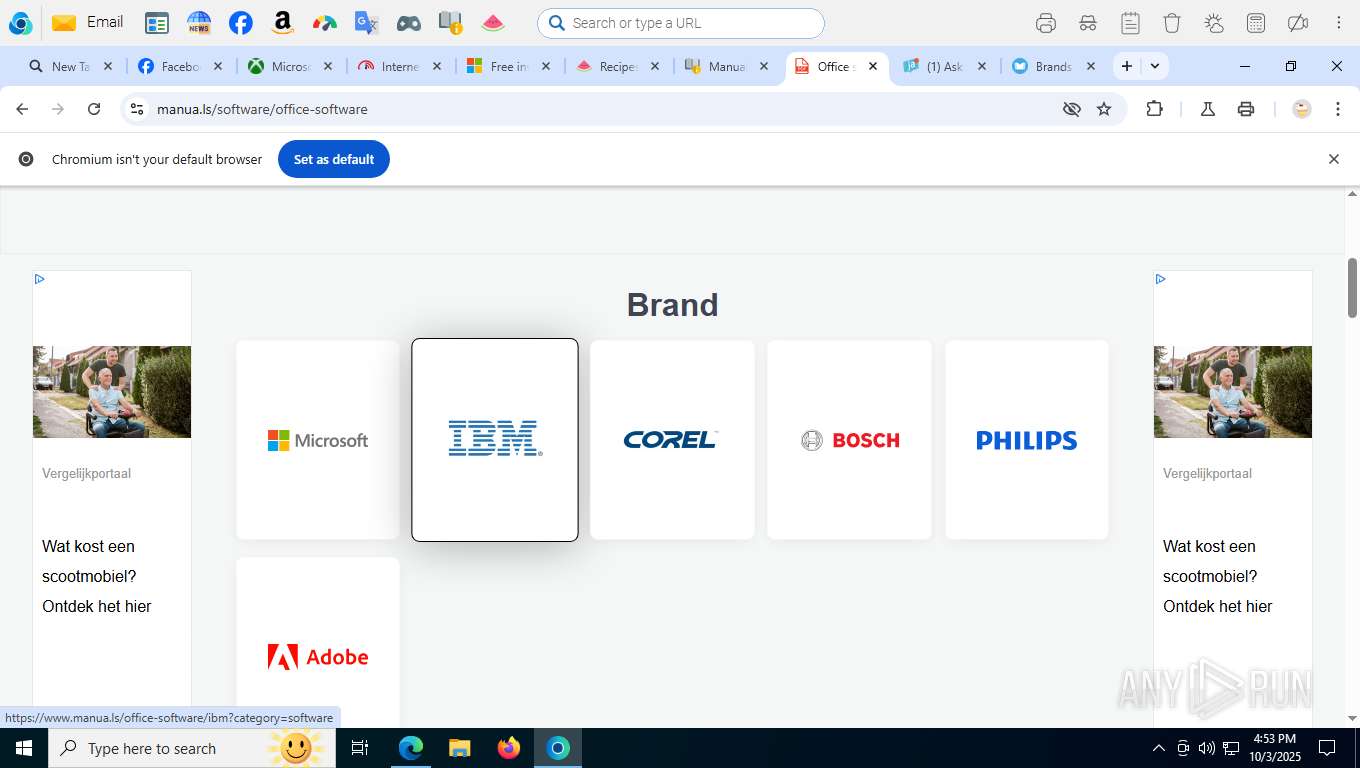1360x768 pixels.
Task: Reload the current page
Action: [x=94, y=109]
